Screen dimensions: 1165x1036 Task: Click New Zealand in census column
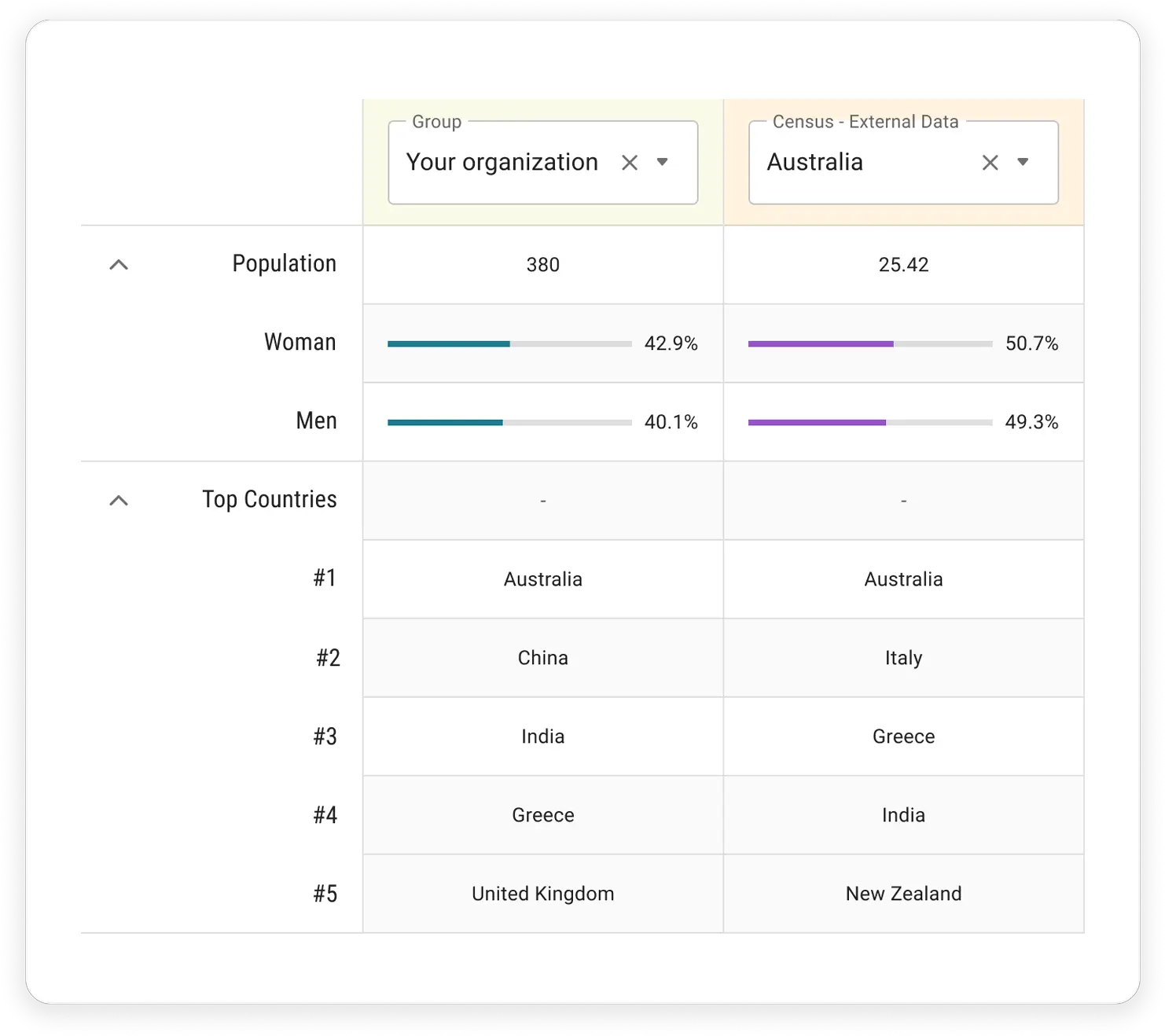pos(903,894)
